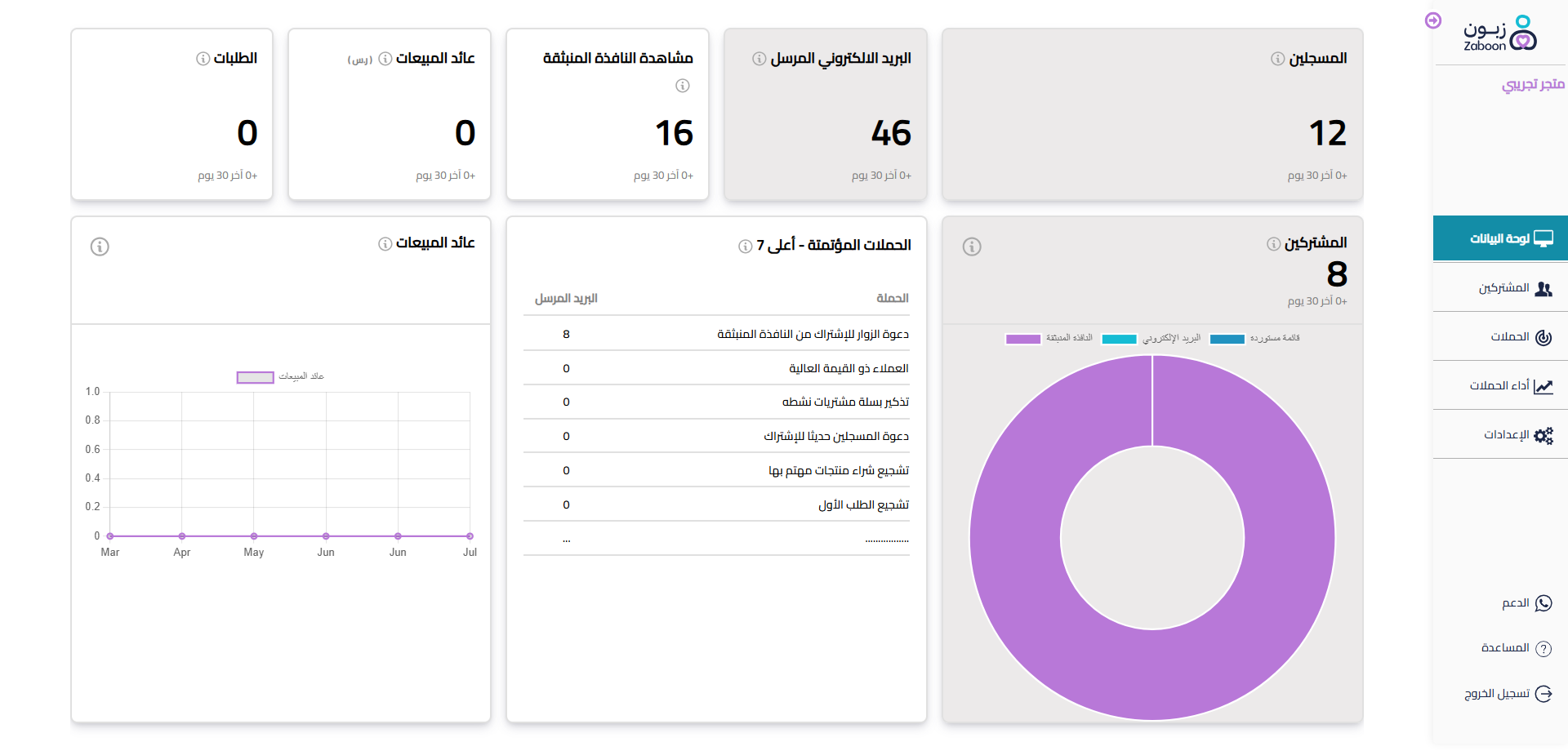Open لوحة البيانات dashboard menu item
1568x751 pixels.
1501,238
